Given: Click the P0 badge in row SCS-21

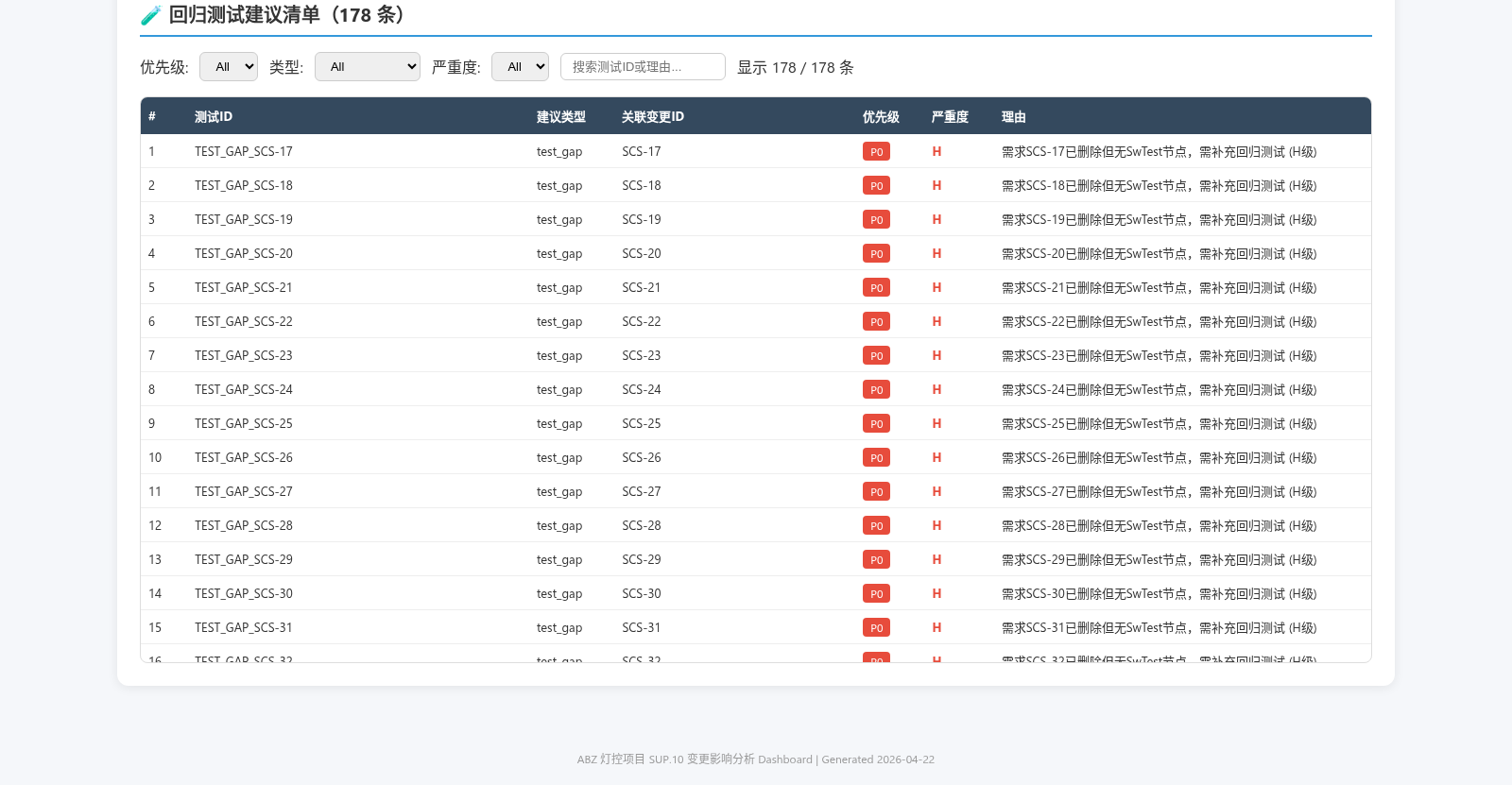Looking at the screenshot, I should coord(876,287).
